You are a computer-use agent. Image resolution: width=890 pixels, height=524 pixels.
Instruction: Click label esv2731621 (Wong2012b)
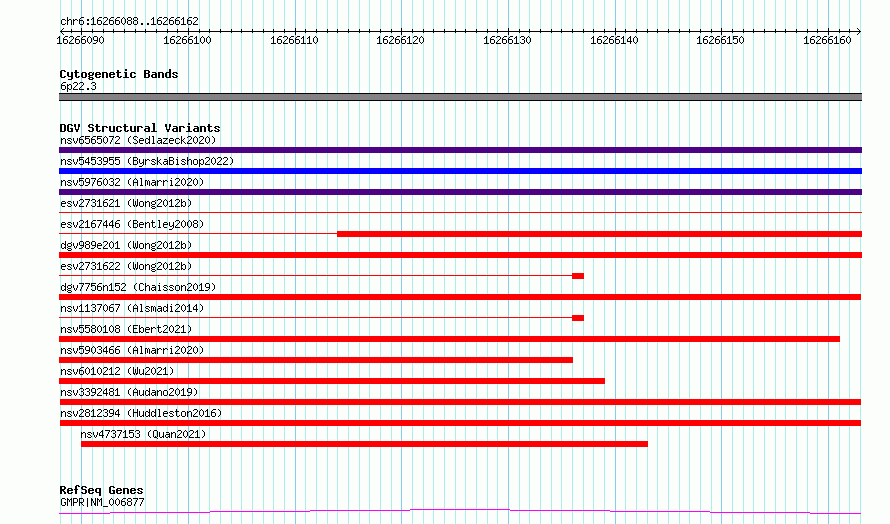point(126,203)
